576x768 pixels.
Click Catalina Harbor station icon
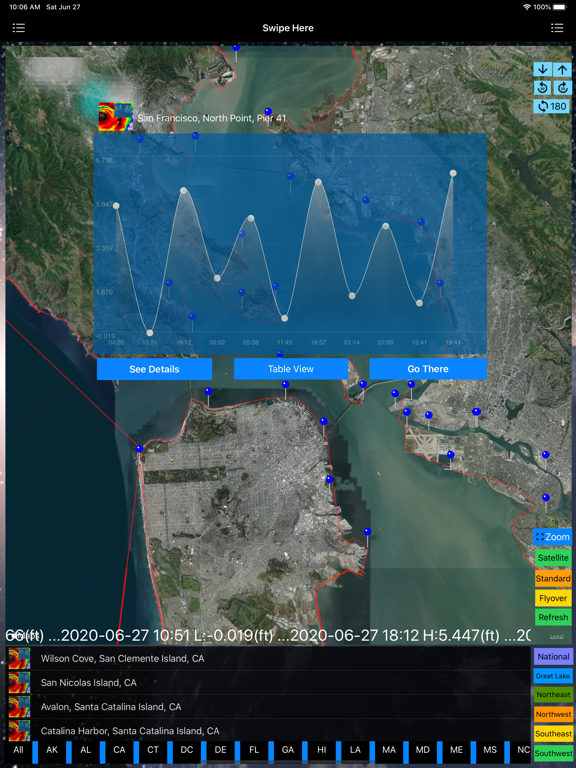coord(19,730)
